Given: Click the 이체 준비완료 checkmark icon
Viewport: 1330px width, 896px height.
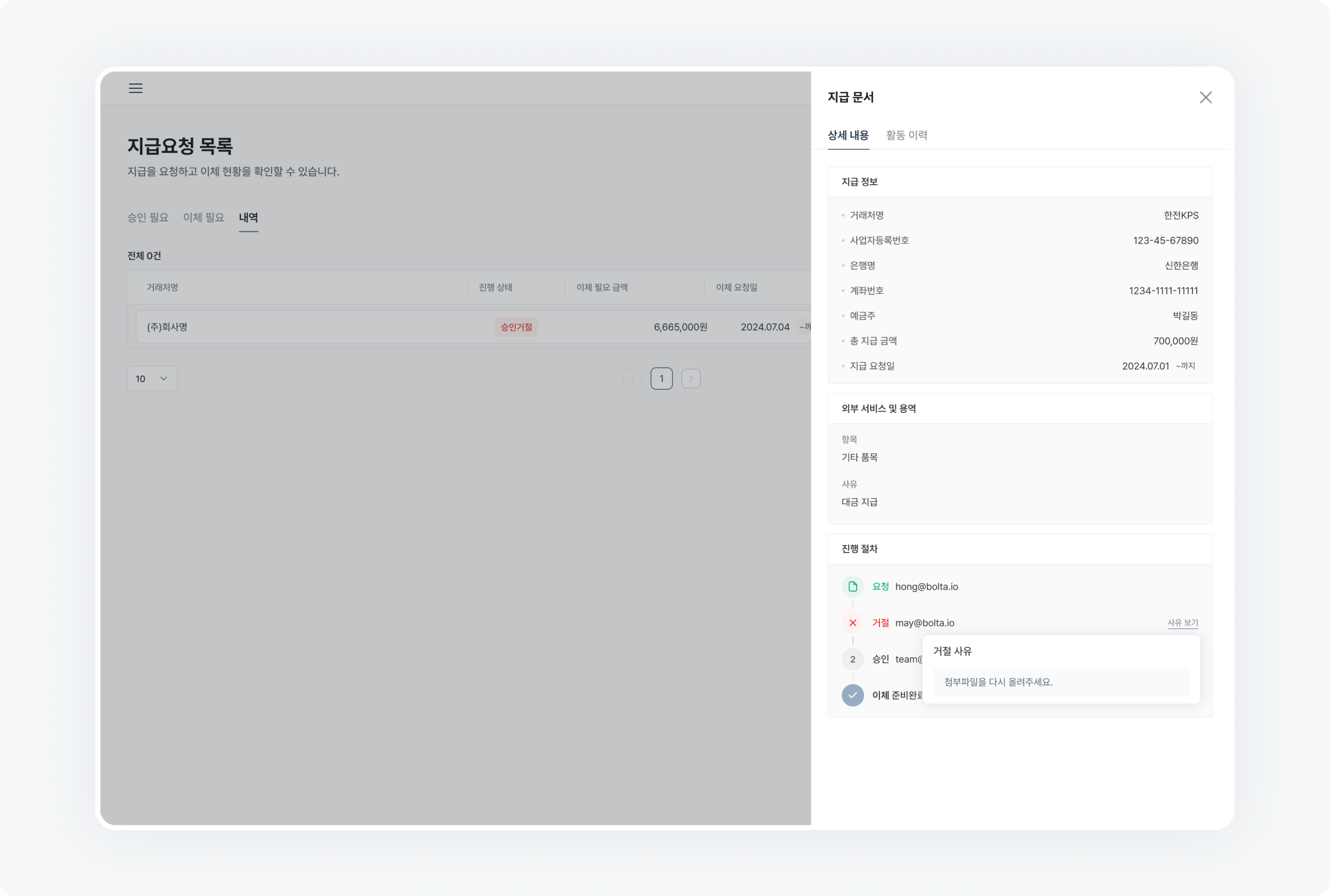Looking at the screenshot, I should (x=852, y=696).
